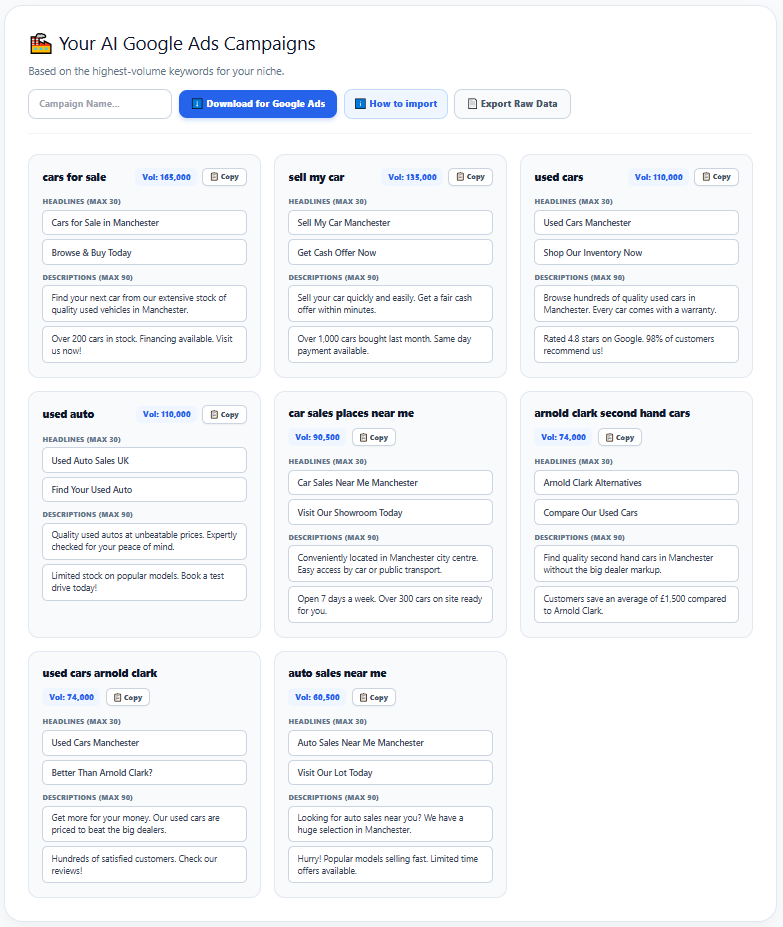Edit description 'Hundreds of satisfied customers'

tap(144, 865)
